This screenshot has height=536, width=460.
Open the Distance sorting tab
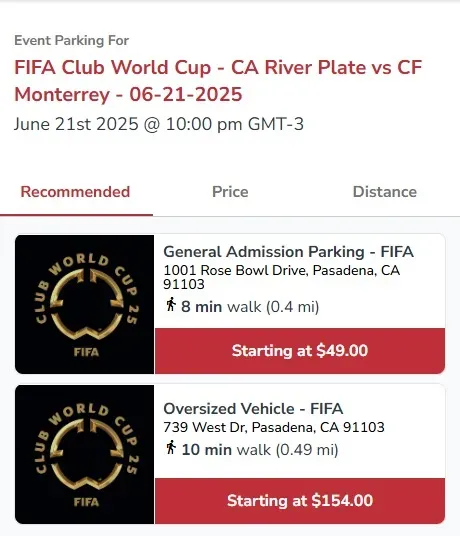point(384,192)
